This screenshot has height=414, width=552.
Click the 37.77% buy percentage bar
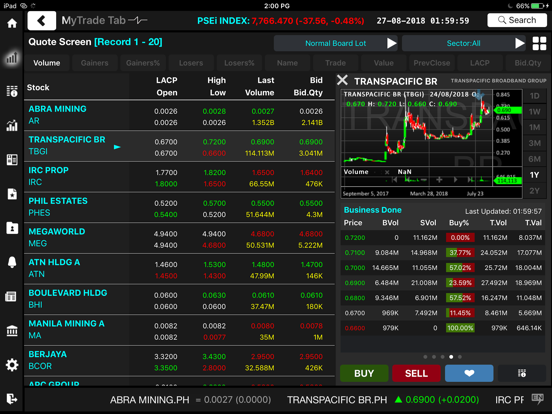coord(460,253)
